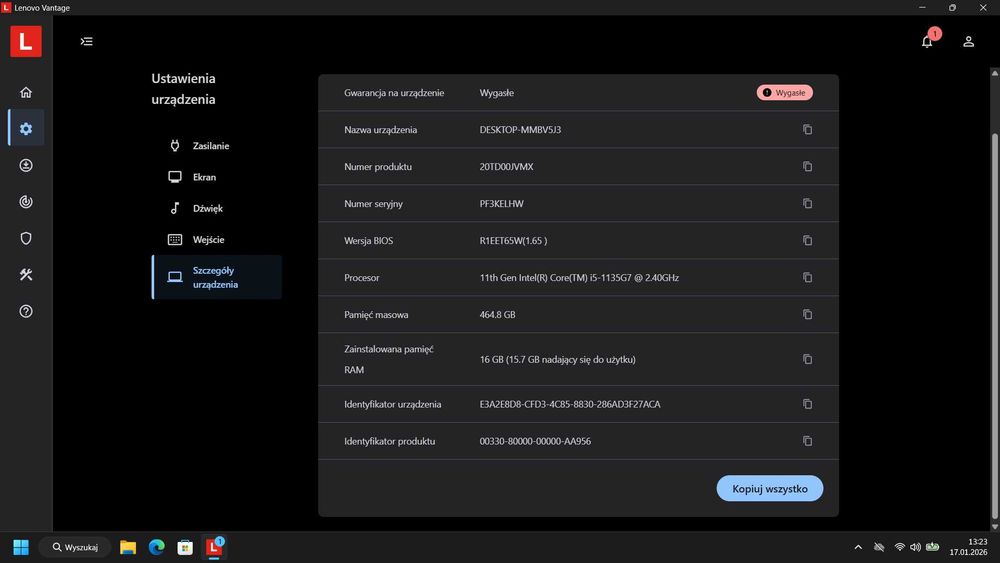Open Hardware tools wrench icon in sidebar
The height and width of the screenshot is (563, 1000).
tap(26, 275)
